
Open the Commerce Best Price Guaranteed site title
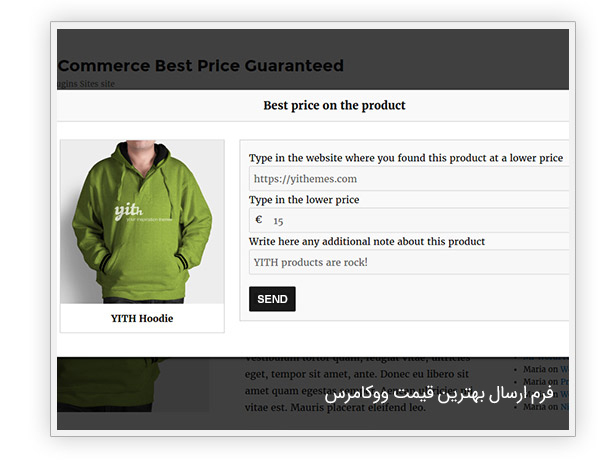200,66
